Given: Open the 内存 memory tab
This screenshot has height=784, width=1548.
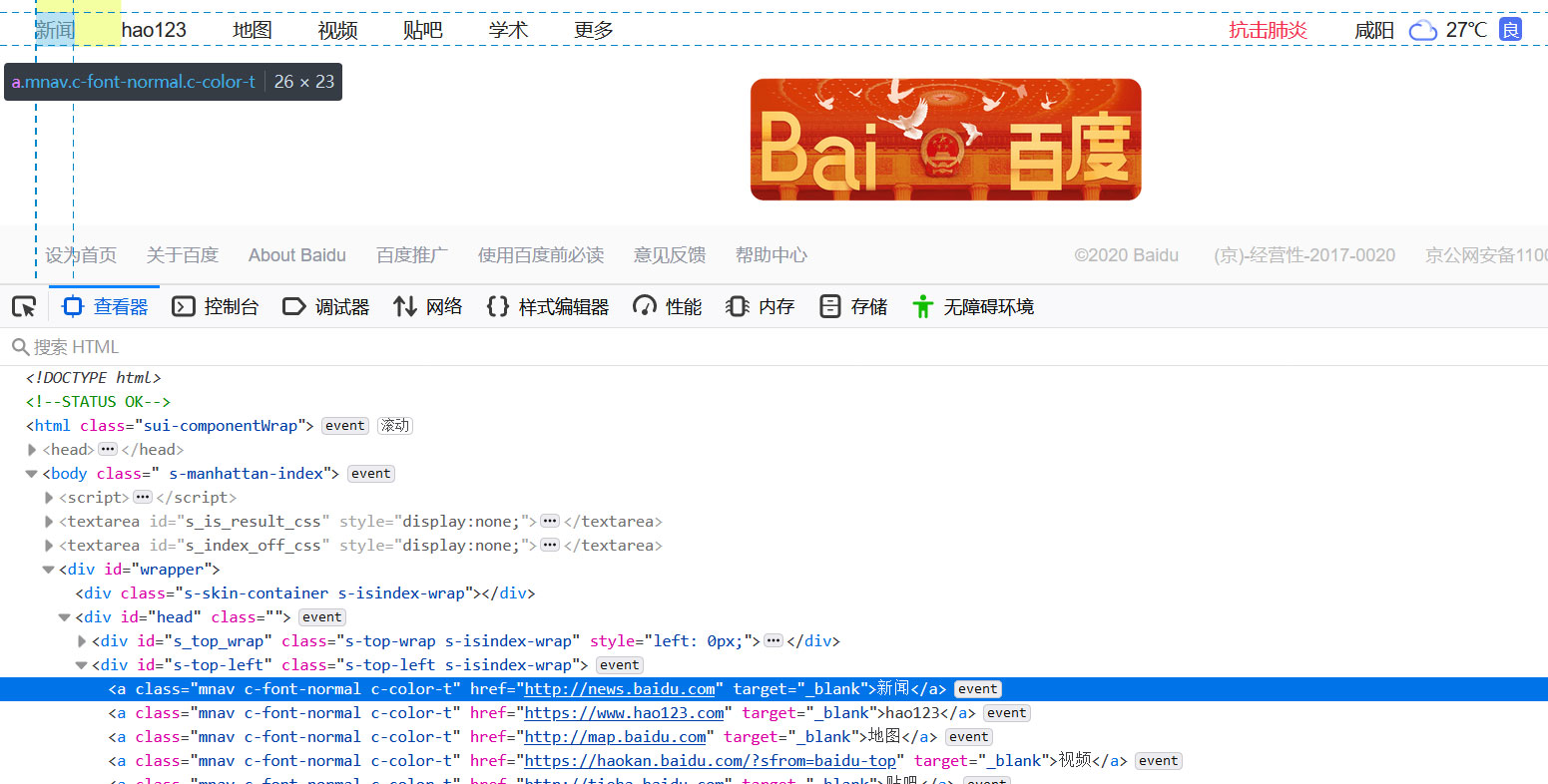Looking at the screenshot, I should pos(761,306).
